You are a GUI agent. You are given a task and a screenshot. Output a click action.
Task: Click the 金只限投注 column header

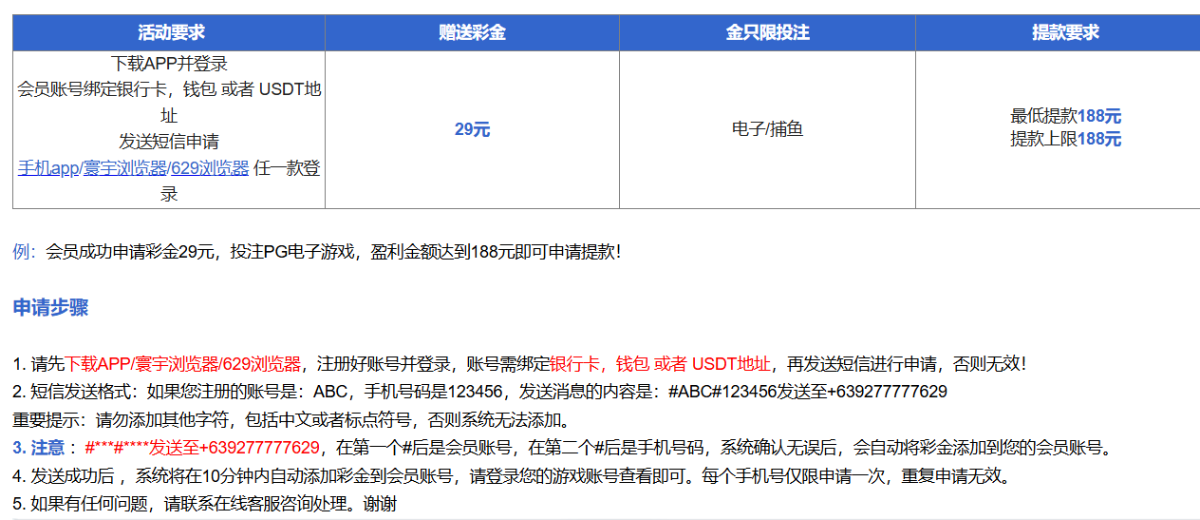pyautogui.click(x=767, y=32)
